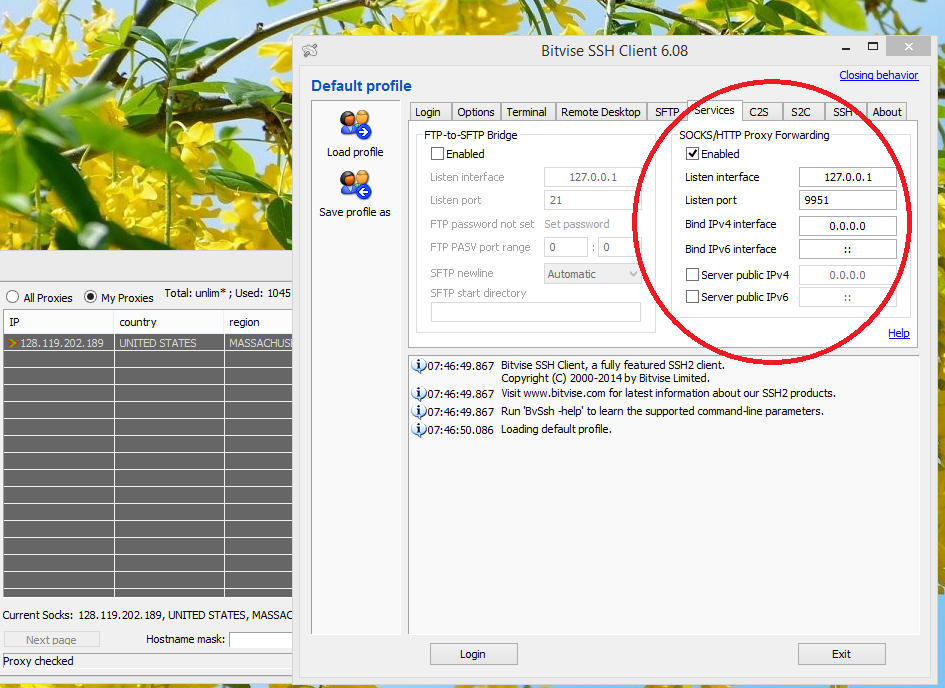945x688 pixels.
Task: Click the Listen port field showing 9951
Action: (x=847, y=201)
